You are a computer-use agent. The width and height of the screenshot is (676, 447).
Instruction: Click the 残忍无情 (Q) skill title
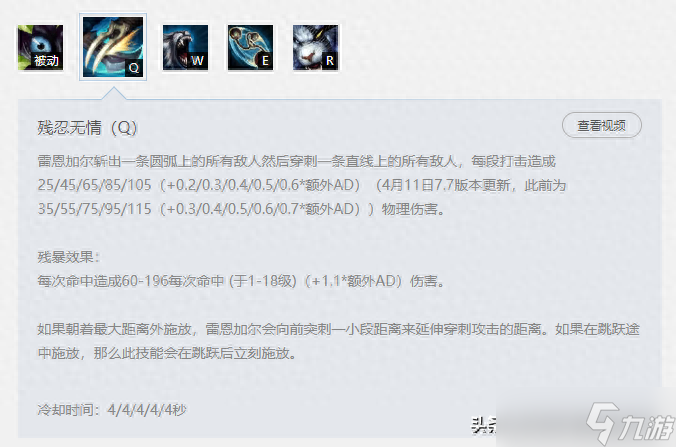88,128
